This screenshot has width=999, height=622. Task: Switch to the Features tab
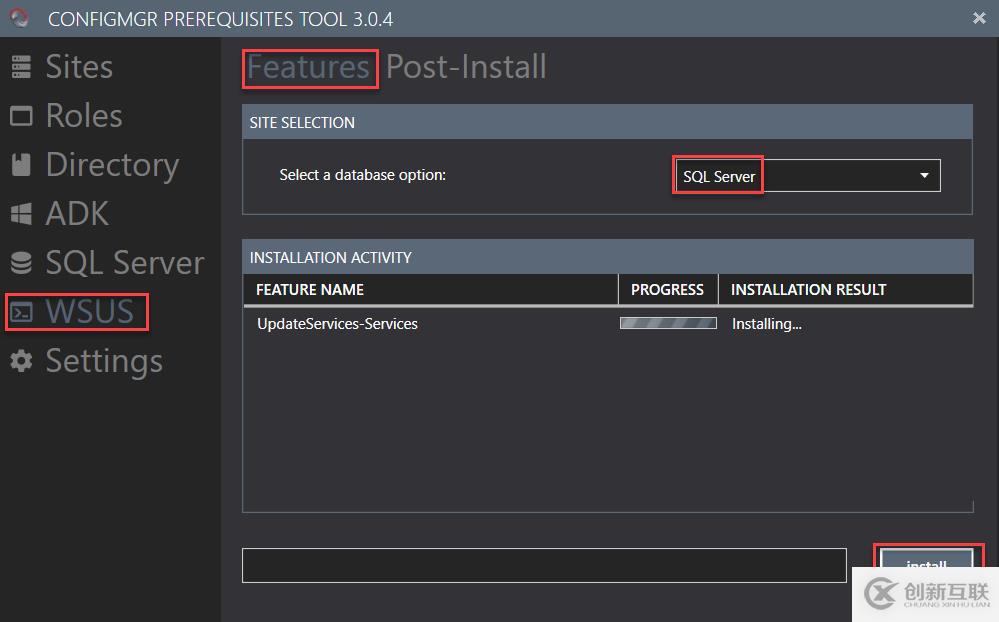click(x=308, y=67)
